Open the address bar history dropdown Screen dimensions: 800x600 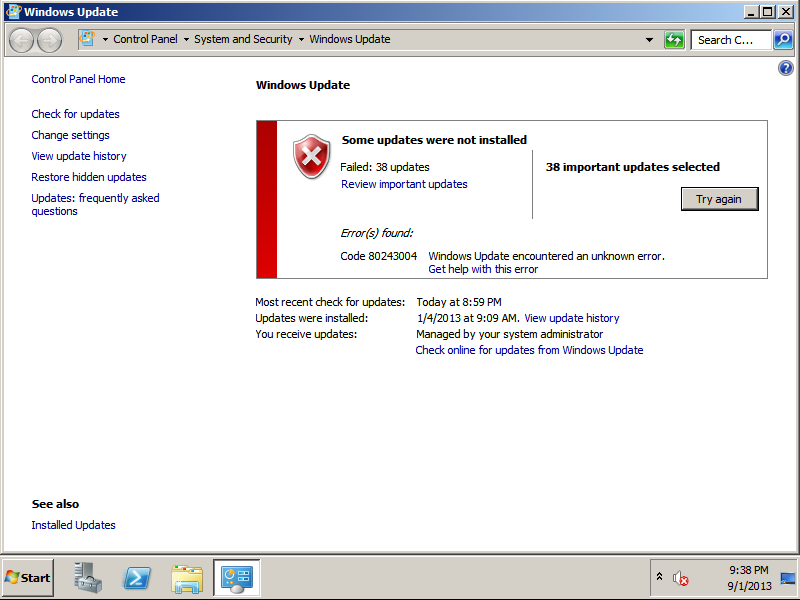click(x=649, y=39)
